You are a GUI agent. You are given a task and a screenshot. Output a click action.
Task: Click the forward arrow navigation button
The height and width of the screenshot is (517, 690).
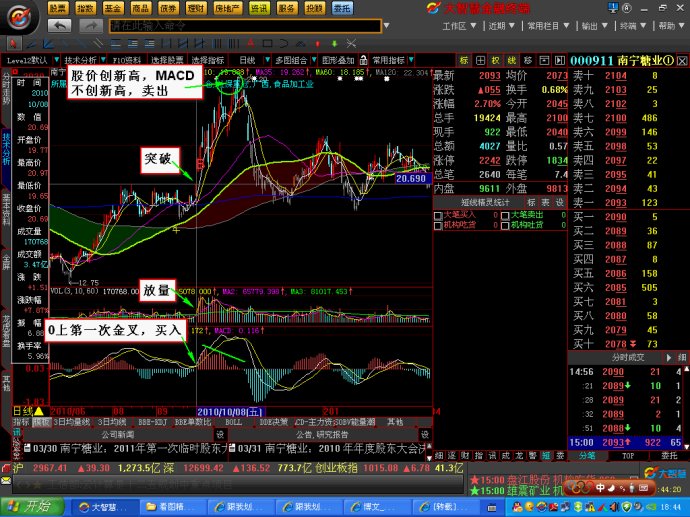coord(88,24)
